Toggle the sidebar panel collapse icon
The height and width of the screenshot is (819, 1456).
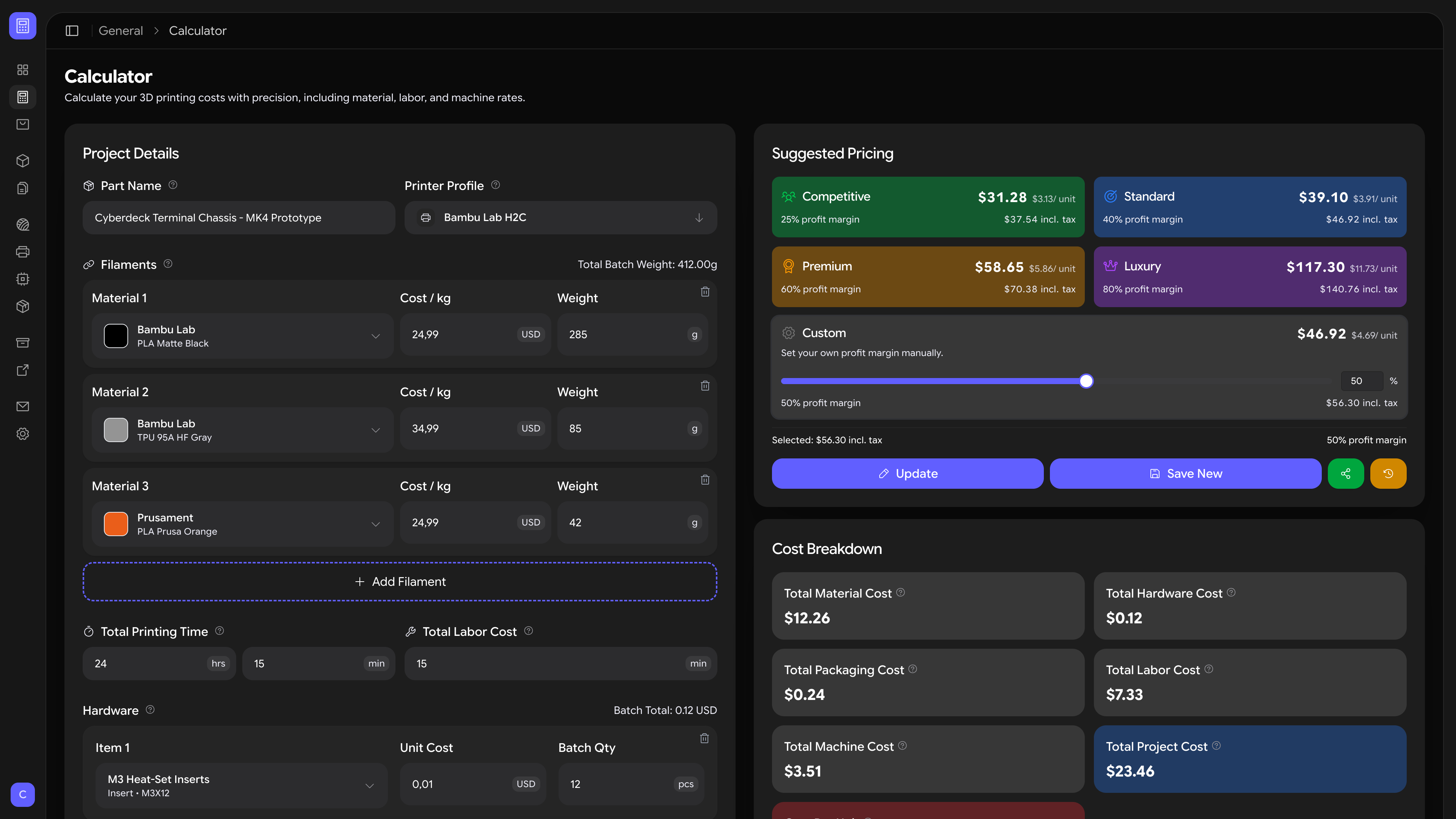tap(72, 30)
